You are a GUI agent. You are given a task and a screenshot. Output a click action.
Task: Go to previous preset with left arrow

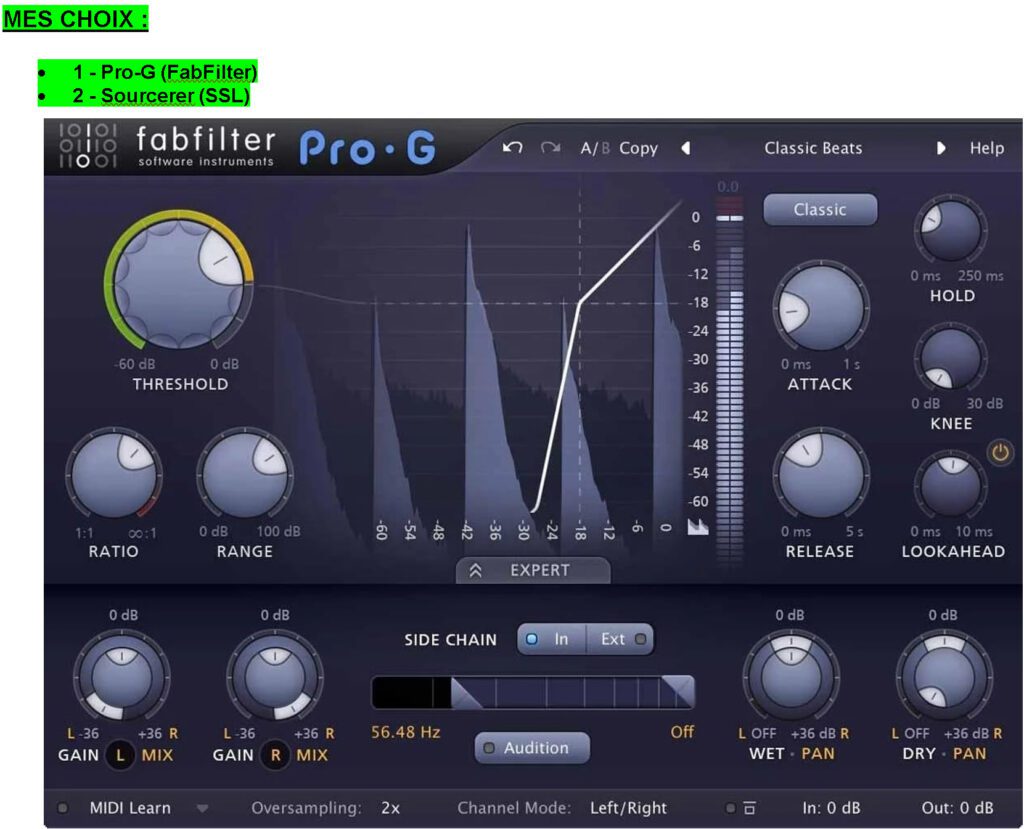686,148
